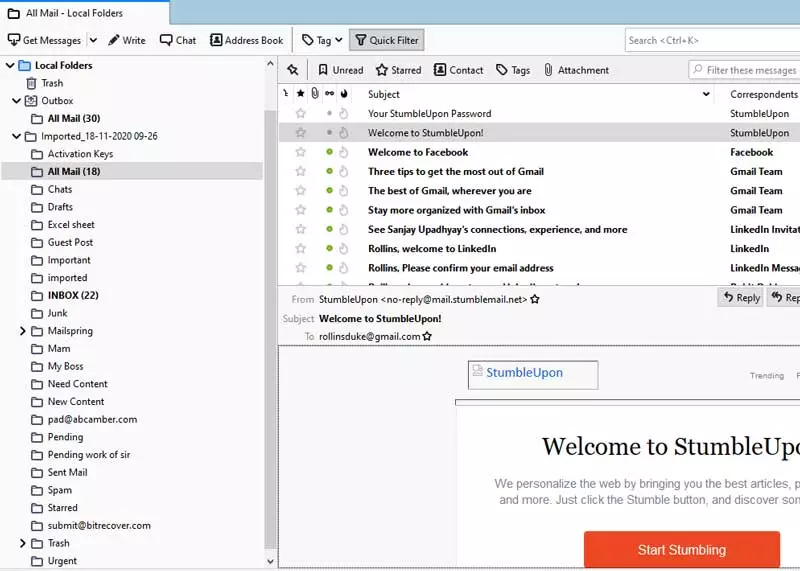Reply to the StumbleUpon message
This screenshot has height=571, width=800.
pyautogui.click(x=741, y=298)
